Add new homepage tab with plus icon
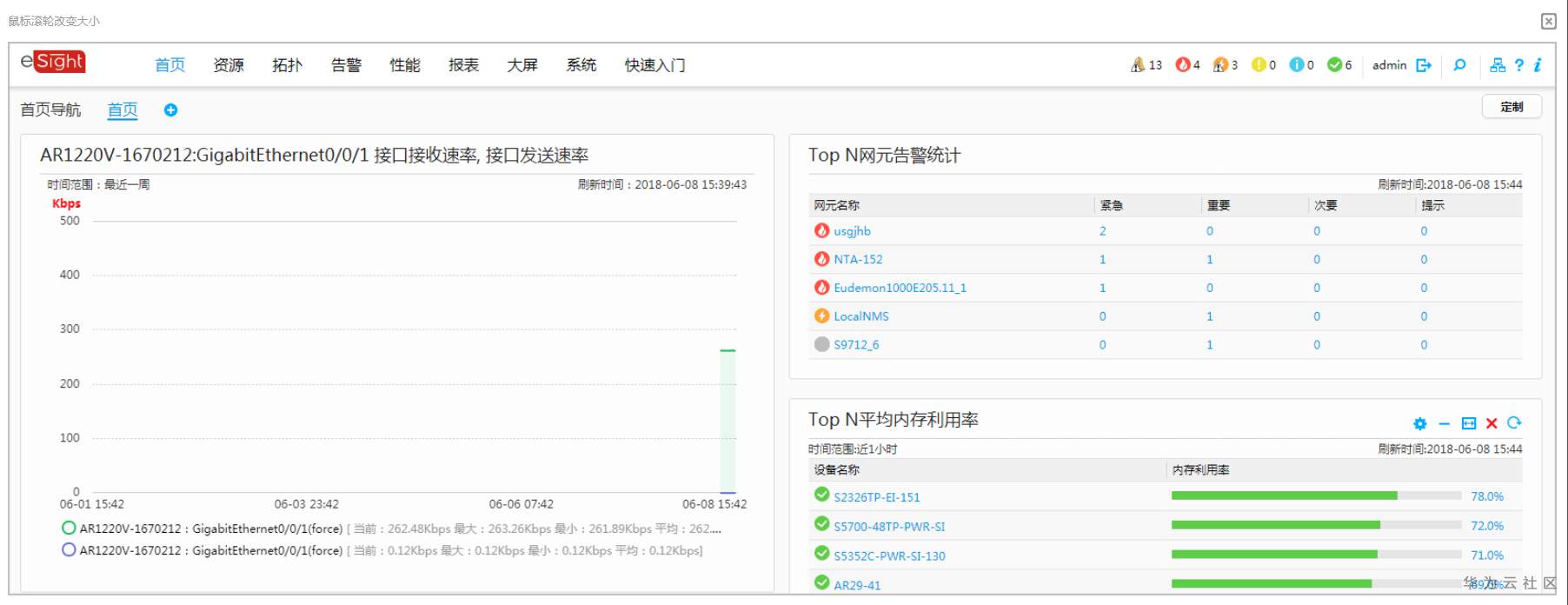The width and height of the screenshot is (1568, 605). (170, 110)
